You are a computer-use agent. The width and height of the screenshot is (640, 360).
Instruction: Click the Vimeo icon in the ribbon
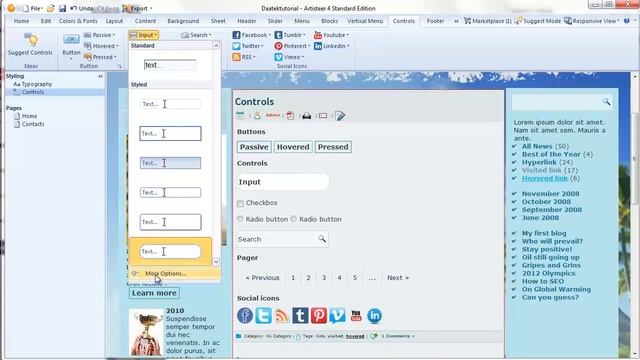coord(278,57)
